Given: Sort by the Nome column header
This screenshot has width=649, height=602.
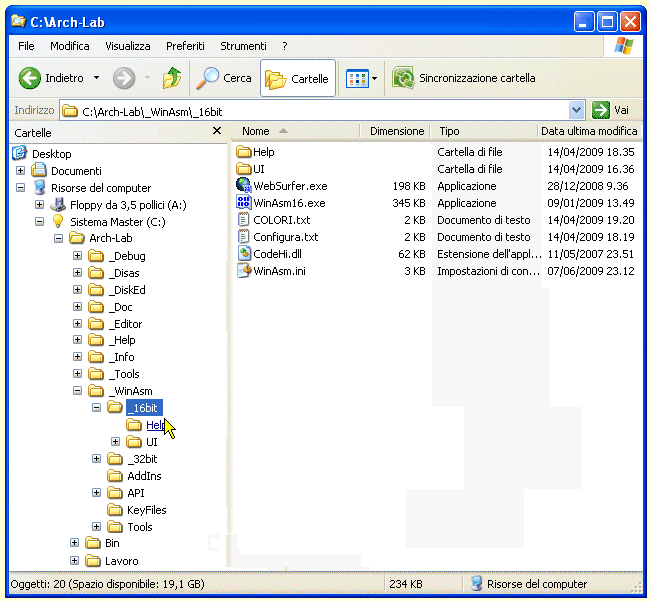Looking at the screenshot, I should (296, 131).
